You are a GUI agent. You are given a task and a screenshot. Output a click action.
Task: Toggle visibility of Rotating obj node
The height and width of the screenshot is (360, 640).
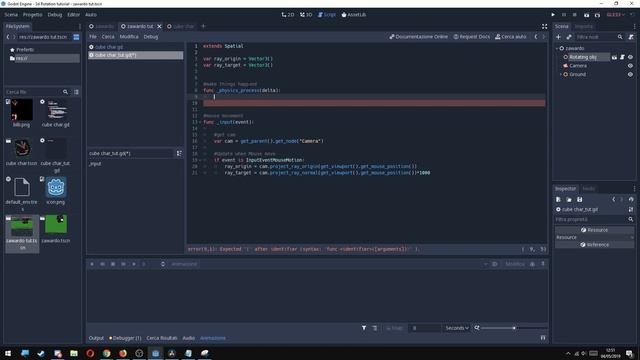[630, 57]
